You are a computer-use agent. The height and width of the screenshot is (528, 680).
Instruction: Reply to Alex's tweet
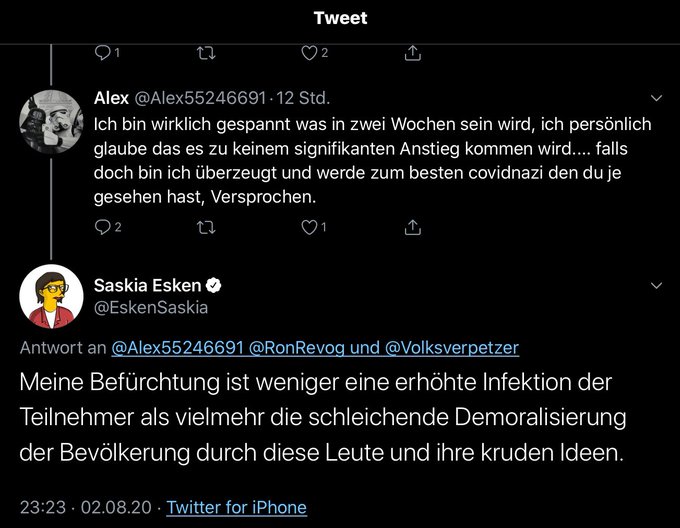[102, 228]
